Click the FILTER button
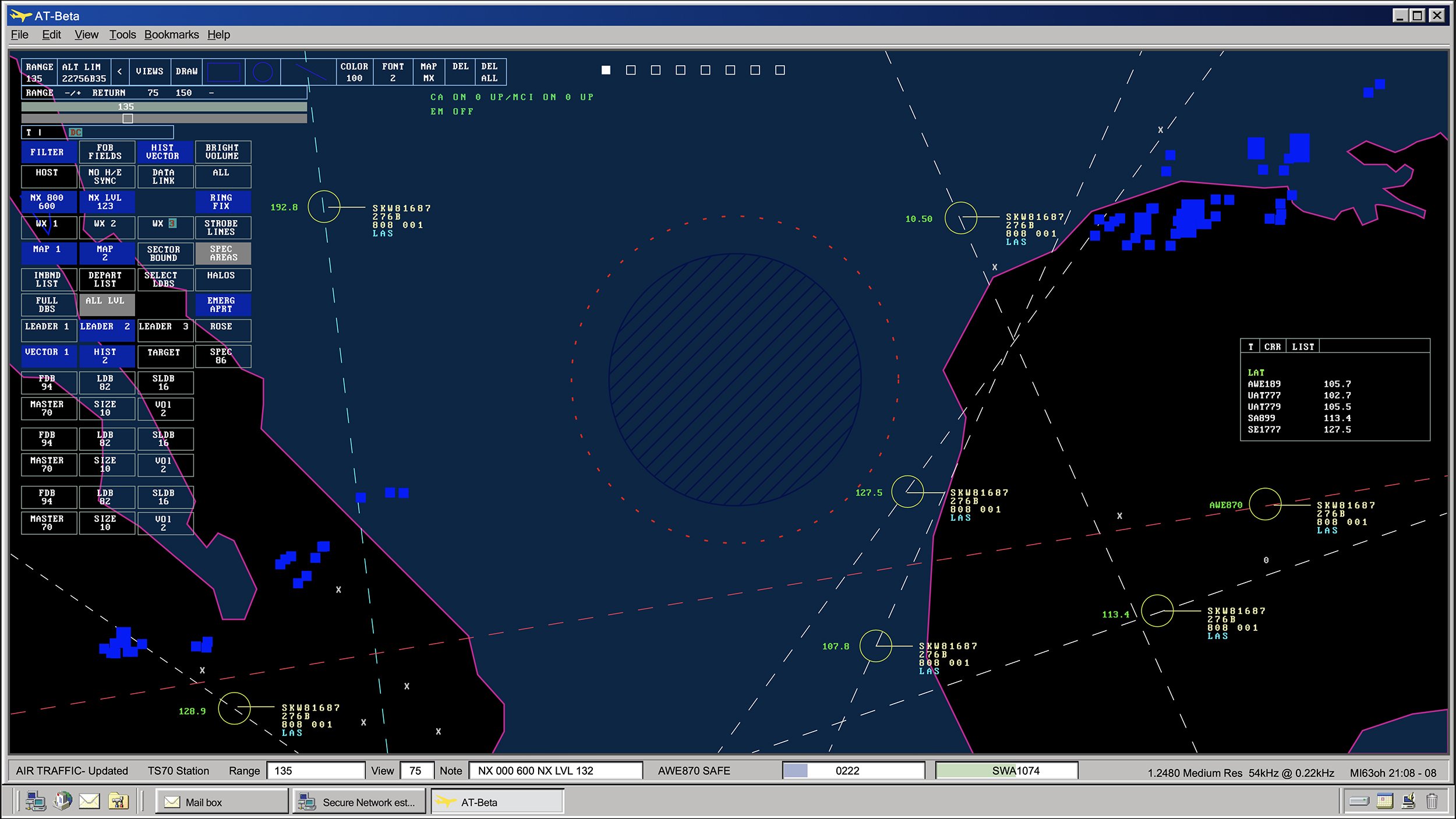This screenshot has width=1456, height=819. coord(48,152)
